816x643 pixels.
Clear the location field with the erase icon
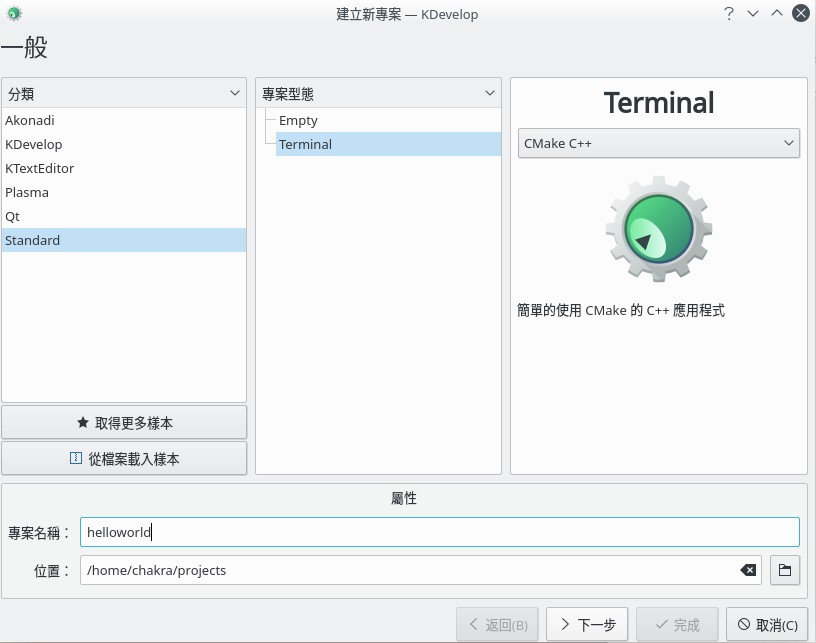(x=748, y=570)
